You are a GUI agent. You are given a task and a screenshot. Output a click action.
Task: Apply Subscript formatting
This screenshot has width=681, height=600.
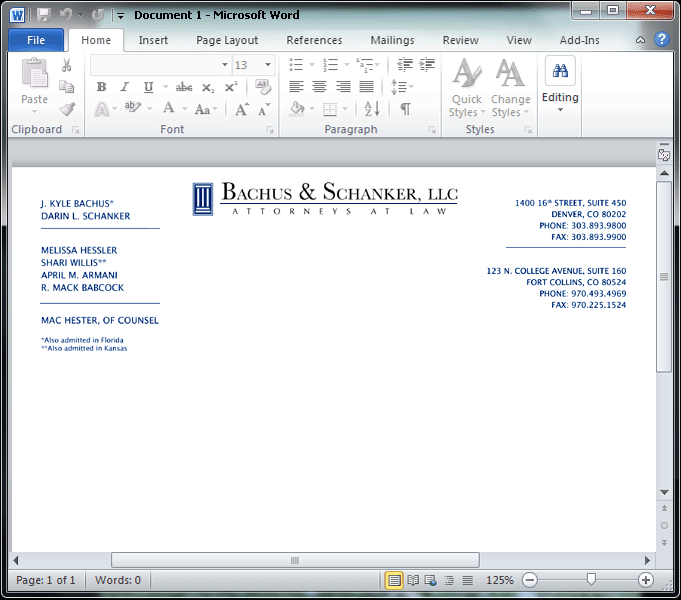[x=208, y=87]
